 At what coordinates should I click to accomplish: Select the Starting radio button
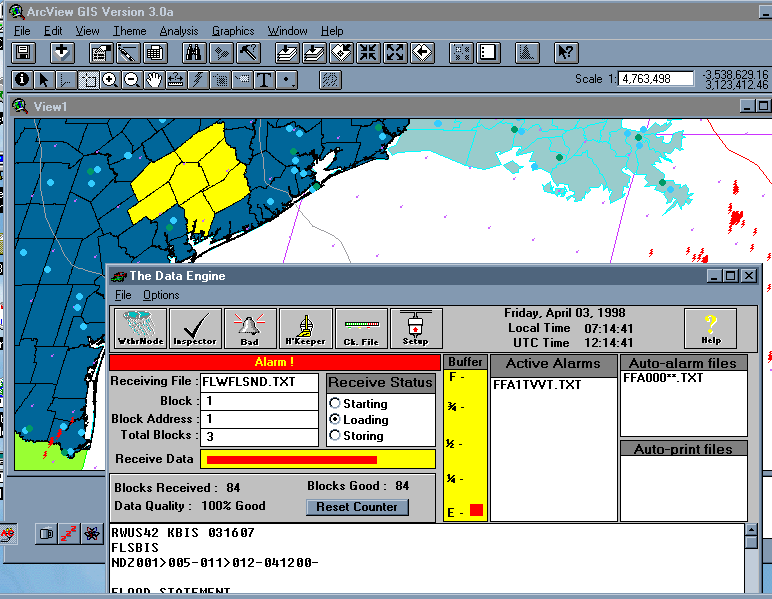coord(335,404)
